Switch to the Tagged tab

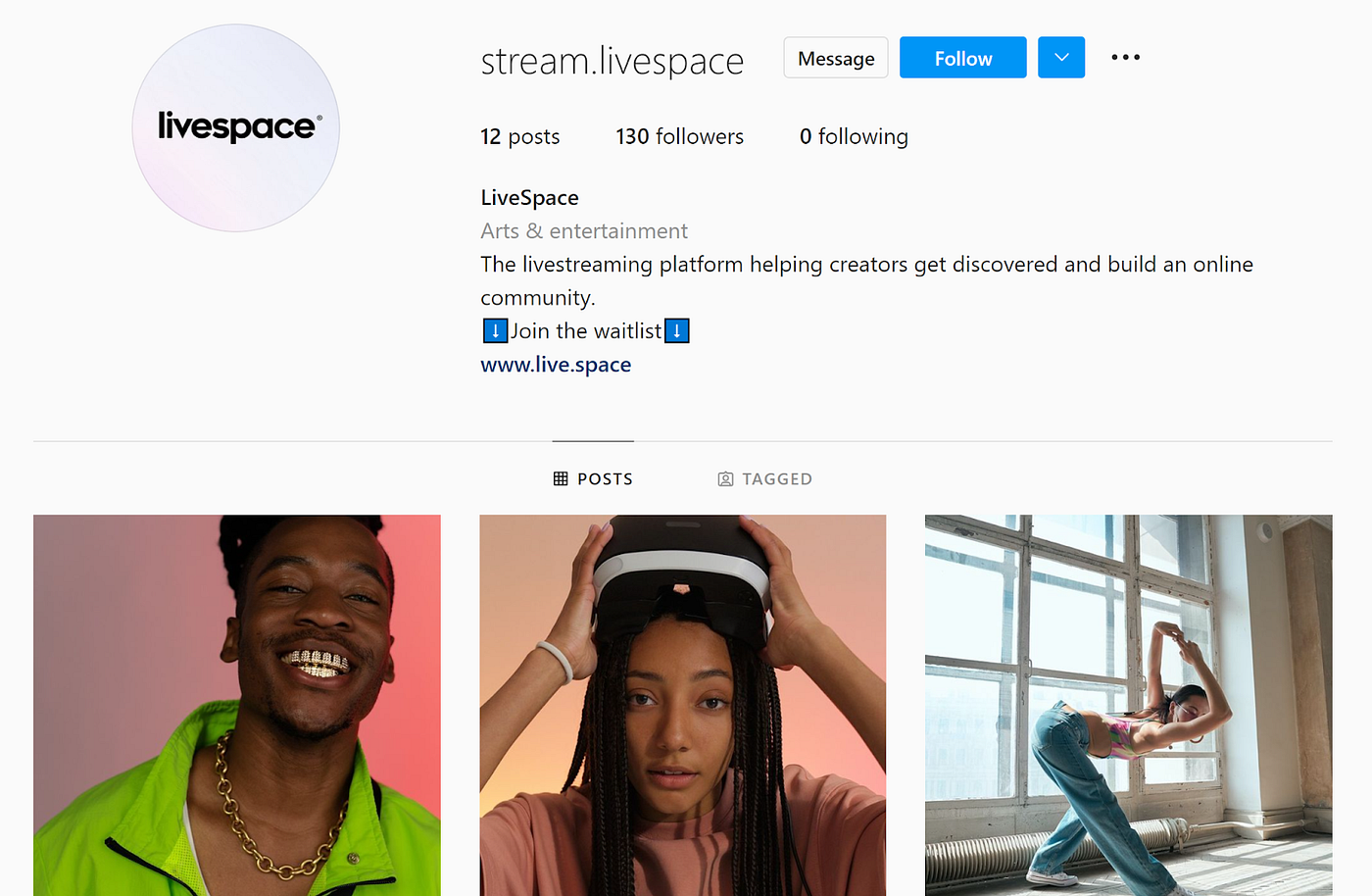764,478
